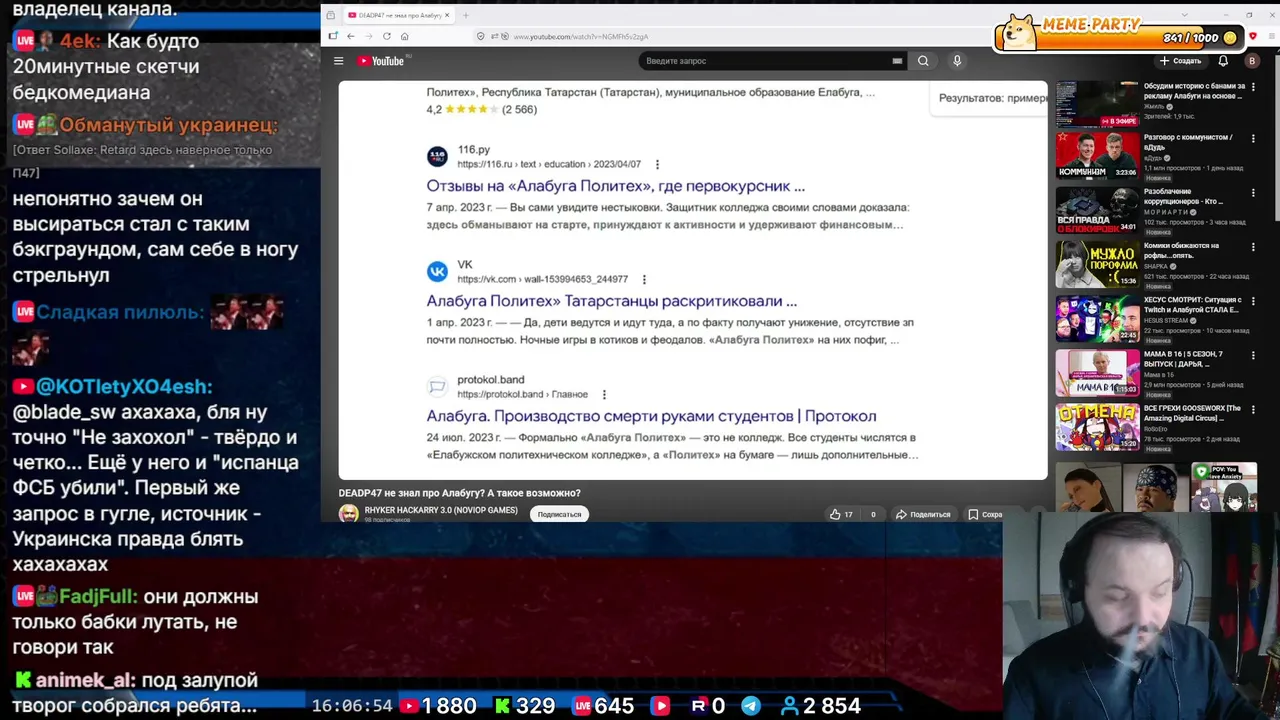Click the МОРИАРТИ channel name
Viewport: 1280px width, 720px height.
(x=1164, y=212)
